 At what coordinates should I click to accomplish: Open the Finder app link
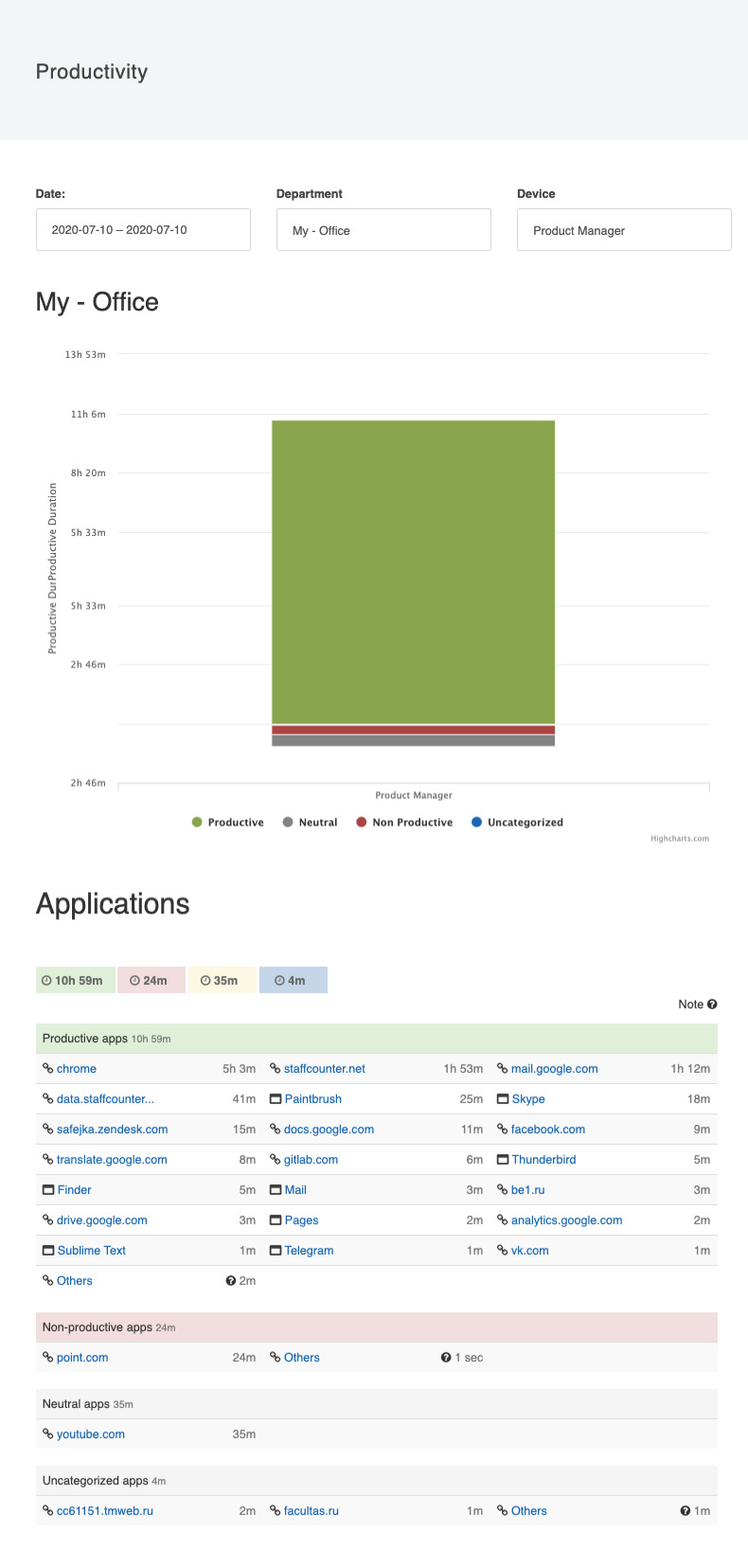point(75,1190)
